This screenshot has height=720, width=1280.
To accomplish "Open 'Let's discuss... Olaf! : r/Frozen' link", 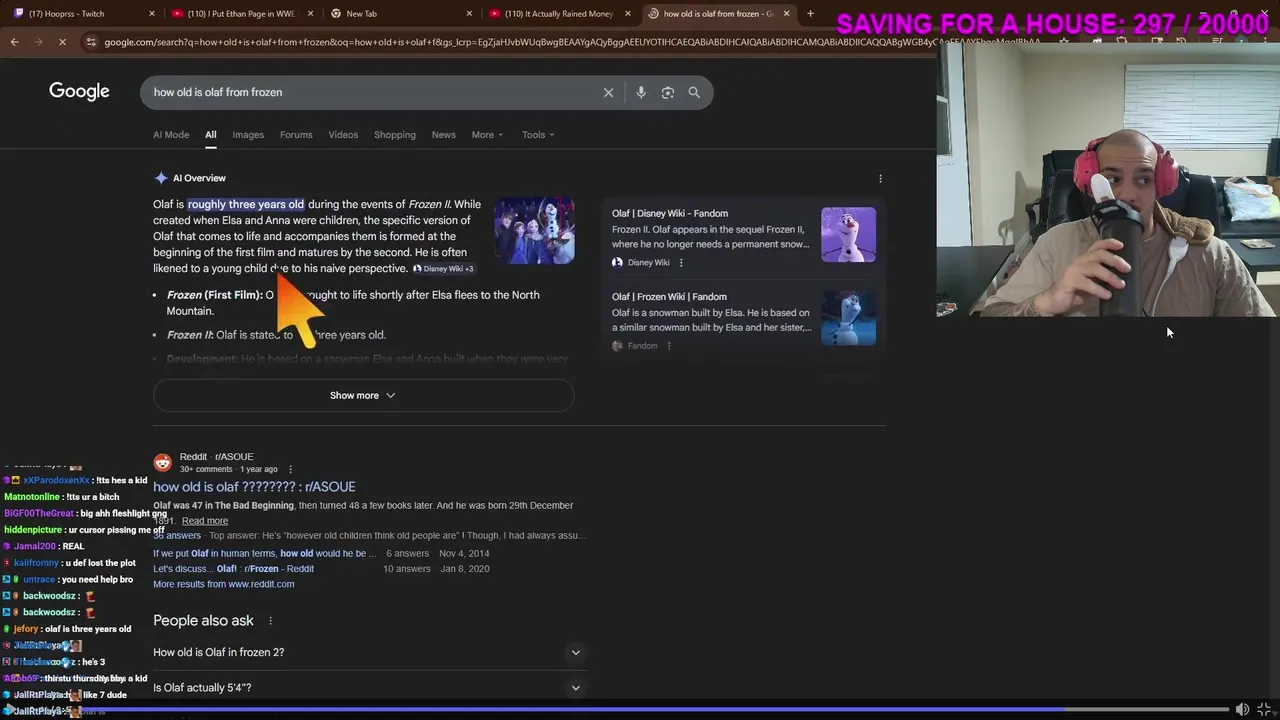I will tap(233, 569).
